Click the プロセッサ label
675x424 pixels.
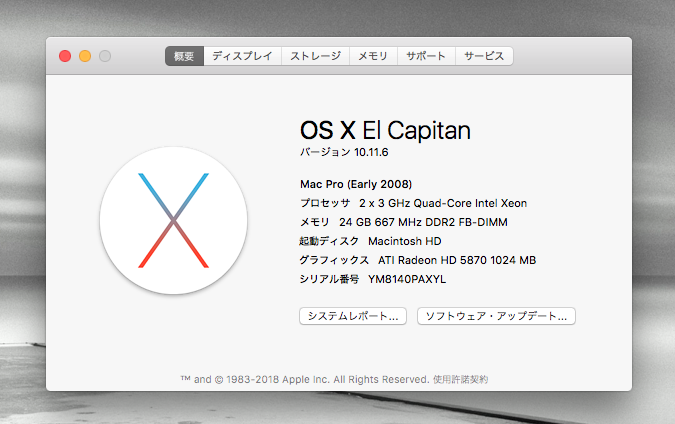coord(325,203)
